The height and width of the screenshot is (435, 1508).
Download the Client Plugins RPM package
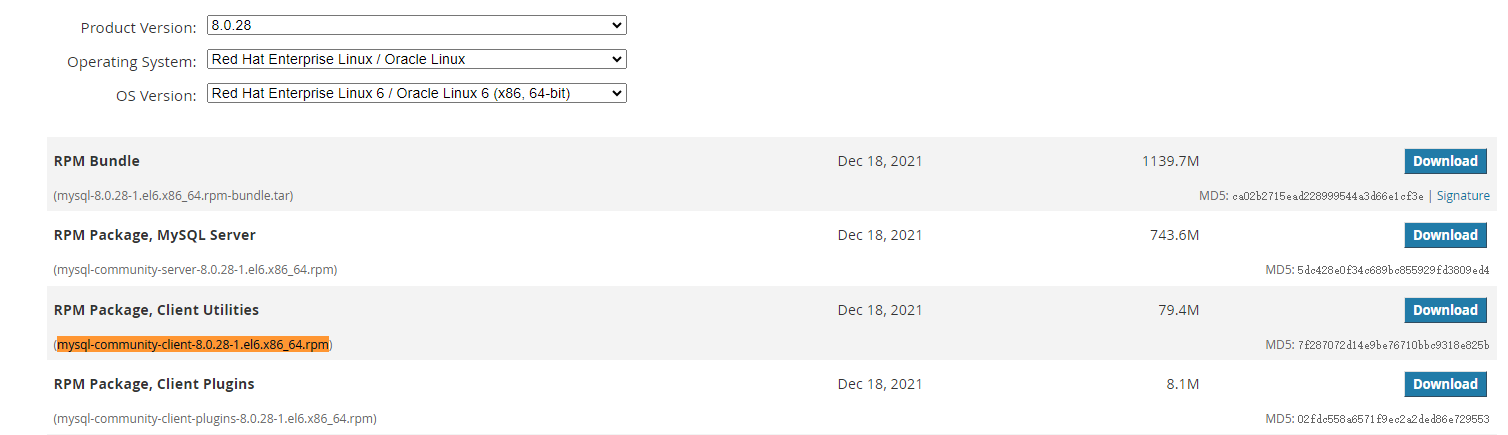(1445, 384)
